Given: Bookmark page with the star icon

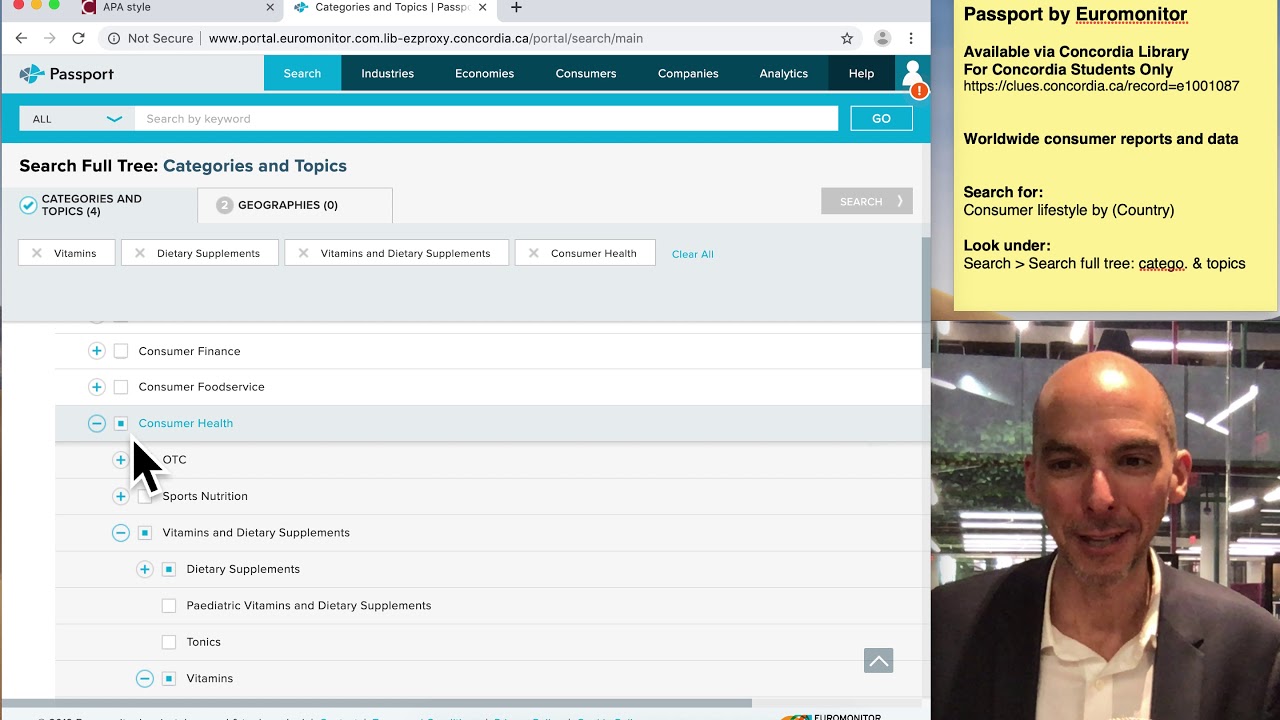Looking at the screenshot, I should (847, 38).
